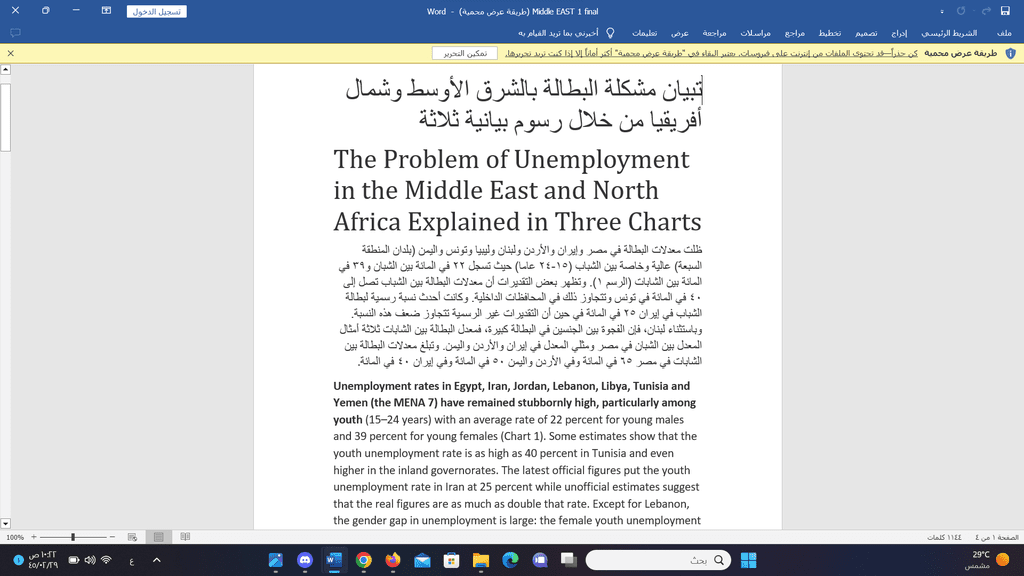The height and width of the screenshot is (576, 1024).
Task: Open the taskbar clock and date
Action: point(42,560)
